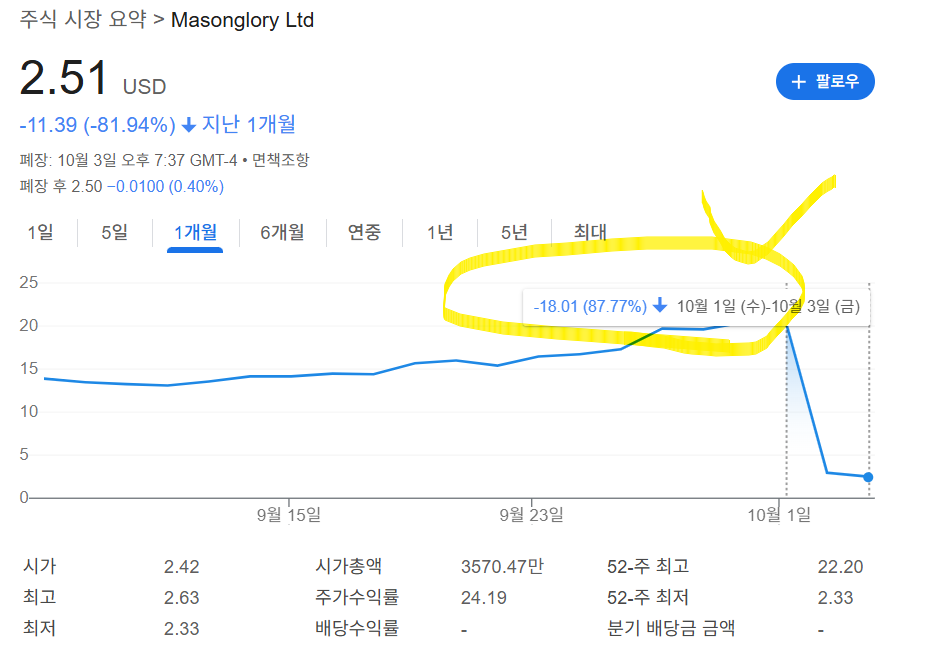Click the 9월 23일 axis date label

[x=532, y=515]
